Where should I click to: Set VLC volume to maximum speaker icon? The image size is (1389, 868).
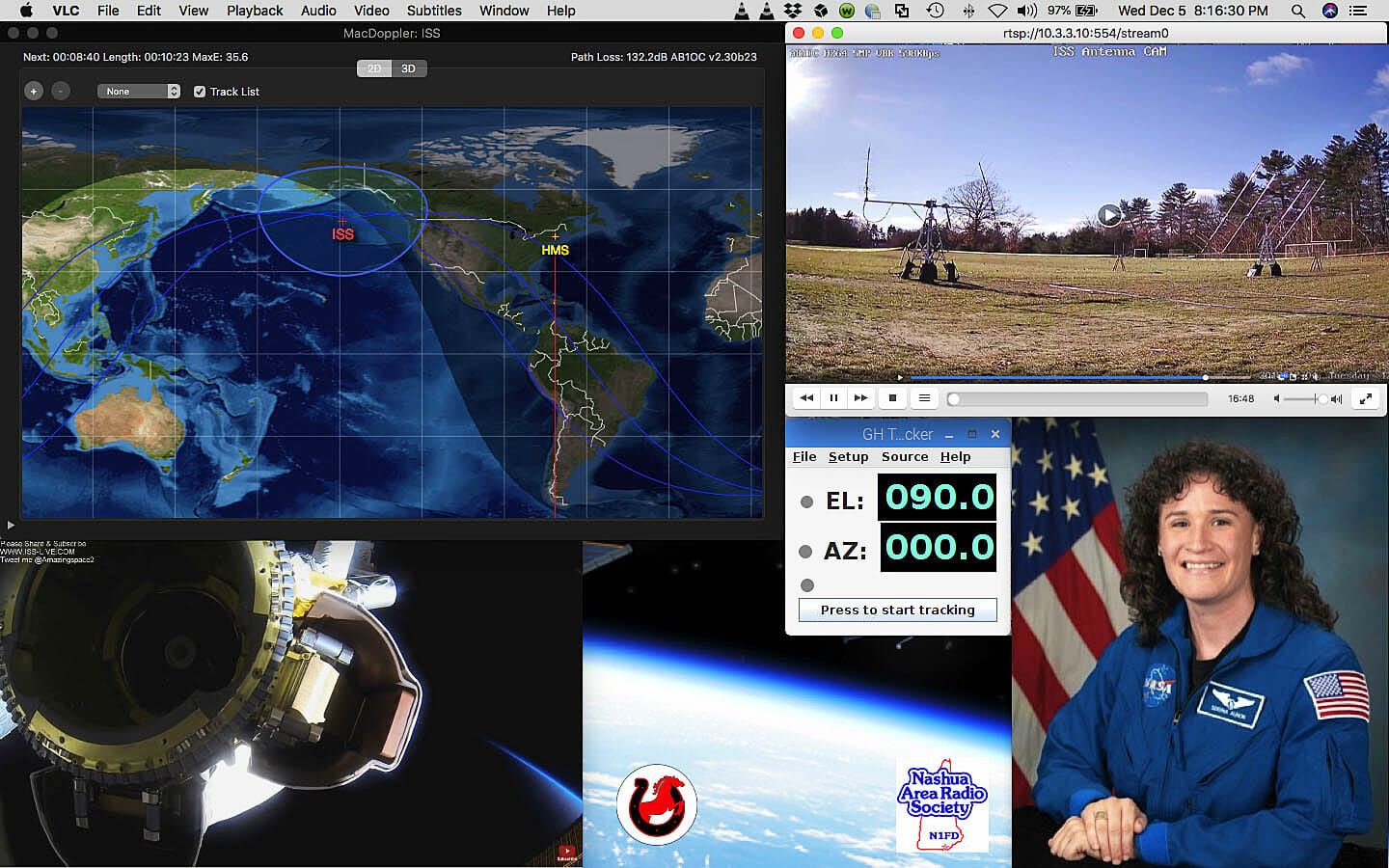tap(1337, 398)
